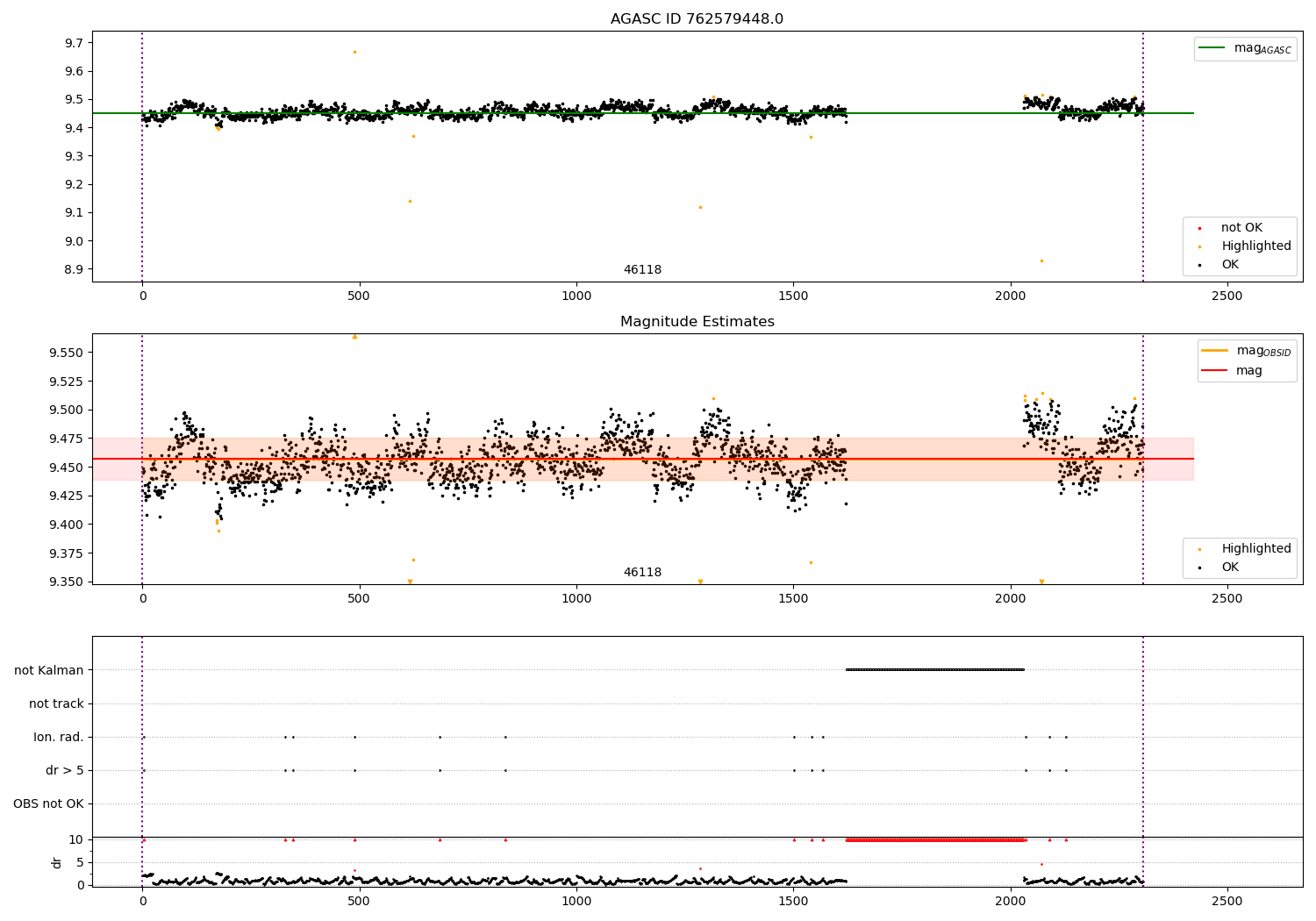Click the mag AGASC legend entry
This screenshot has height=921, width=1316.
pyautogui.click(x=1246, y=48)
